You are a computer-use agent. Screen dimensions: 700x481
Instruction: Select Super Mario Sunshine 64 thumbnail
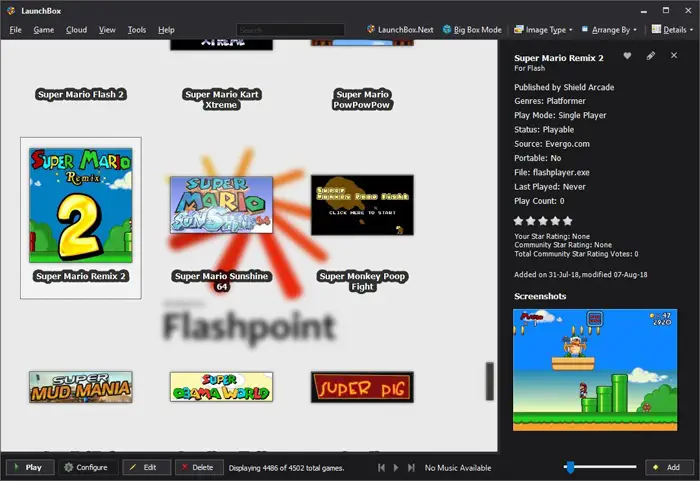pos(221,205)
